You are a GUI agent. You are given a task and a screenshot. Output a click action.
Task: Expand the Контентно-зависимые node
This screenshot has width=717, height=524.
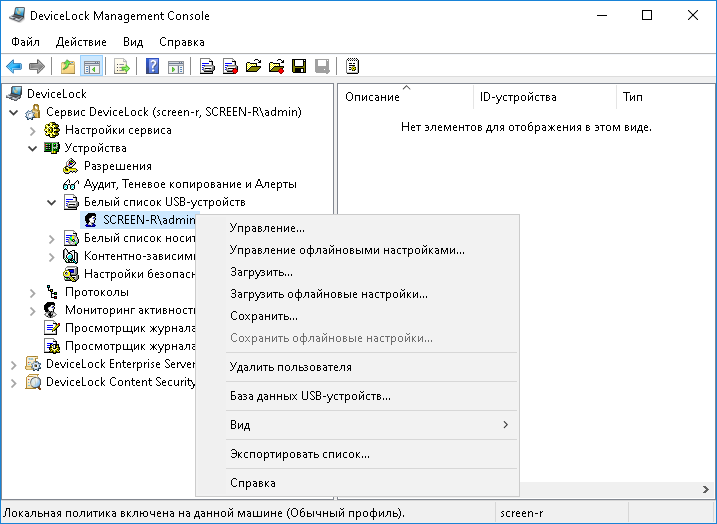[x=52, y=257]
